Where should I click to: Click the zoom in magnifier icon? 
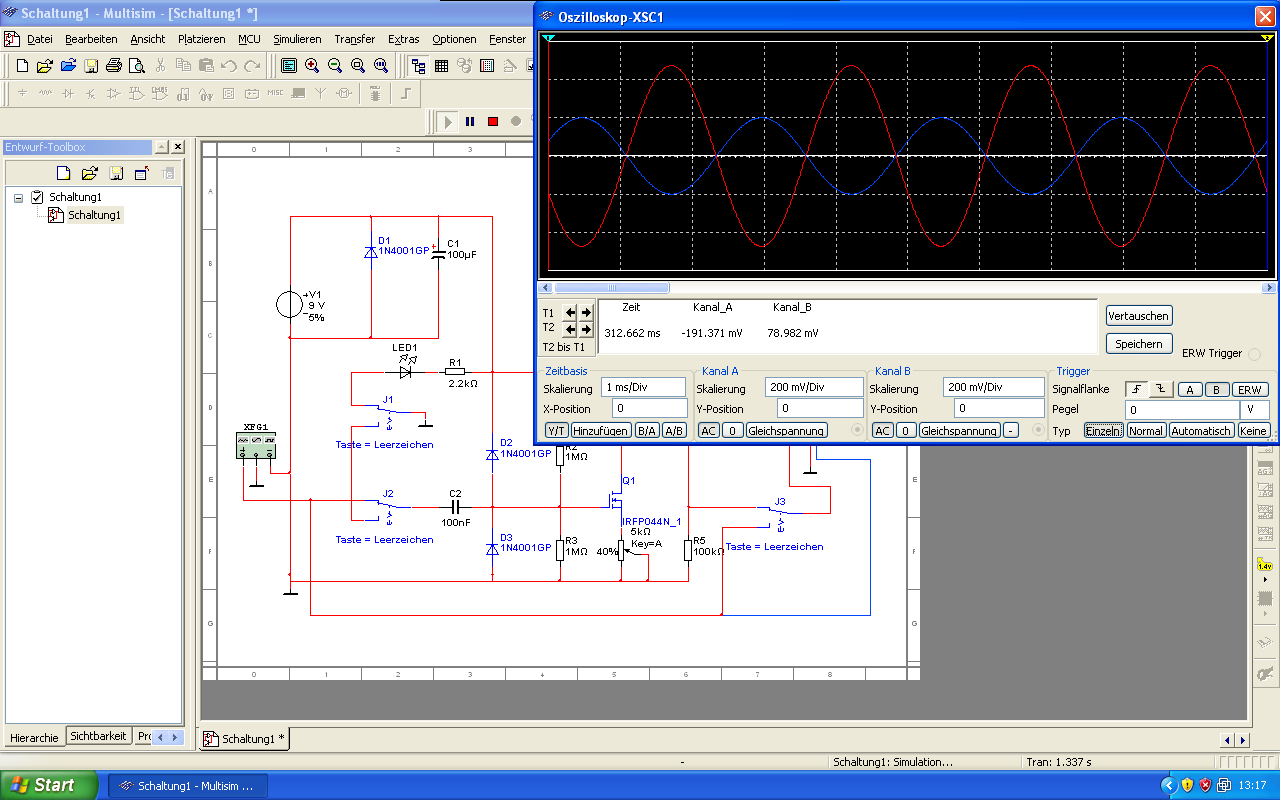[x=312, y=66]
